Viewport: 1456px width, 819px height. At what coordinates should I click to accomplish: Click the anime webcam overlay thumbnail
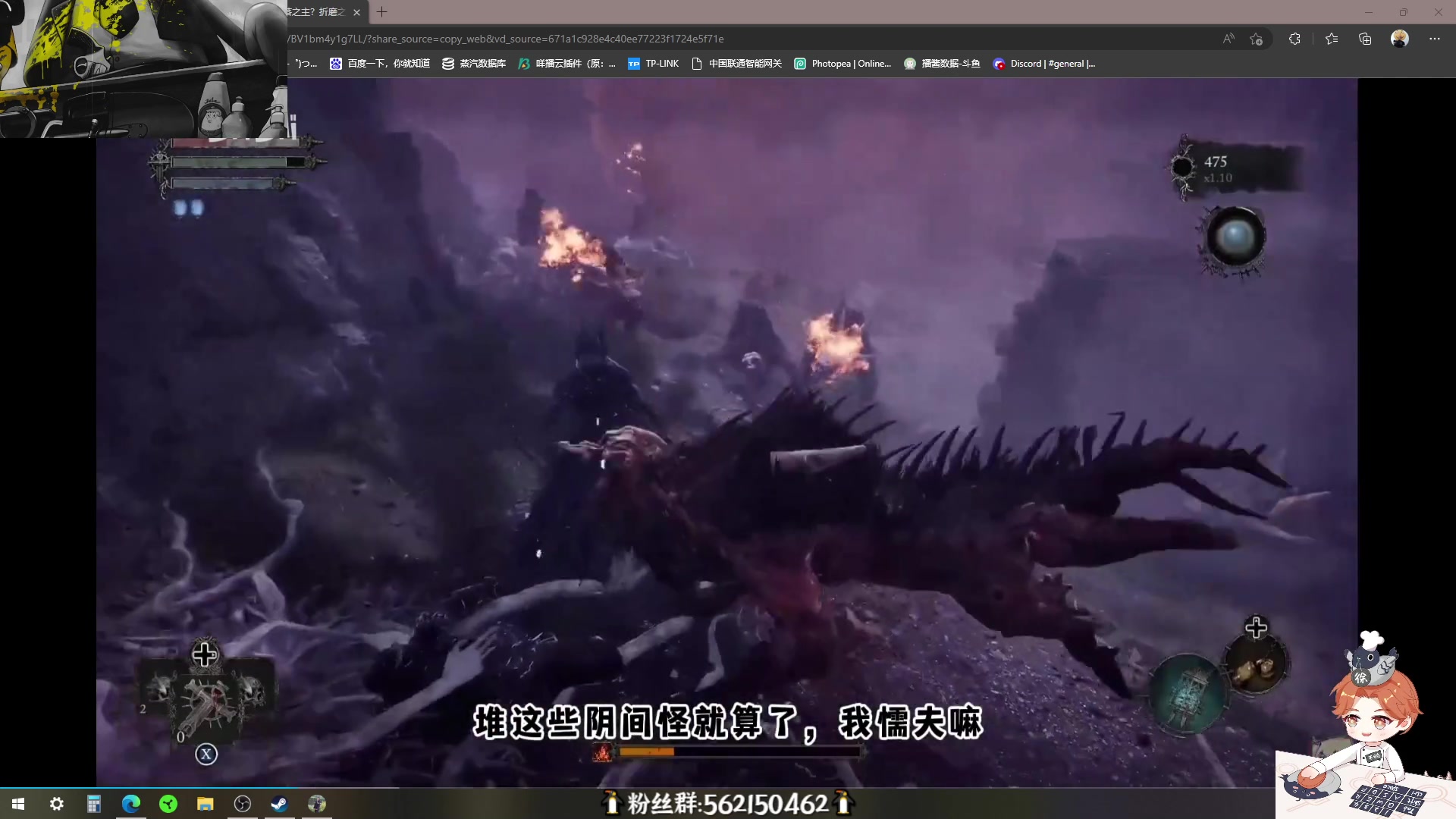[144, 68]
